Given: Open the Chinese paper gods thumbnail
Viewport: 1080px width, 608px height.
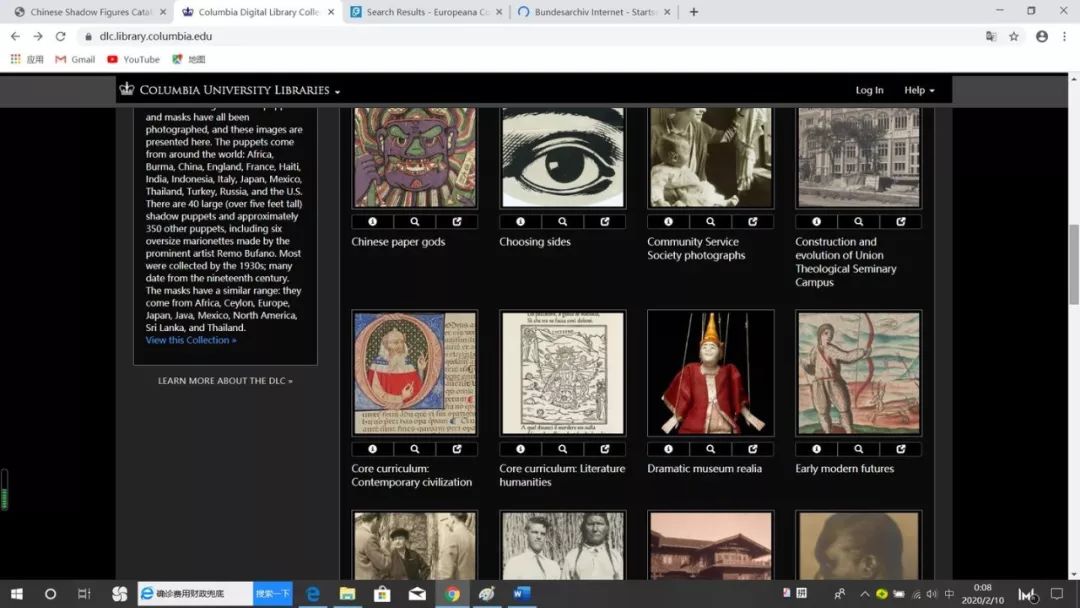Looking at the screenshot, I should tap(415, 158).
